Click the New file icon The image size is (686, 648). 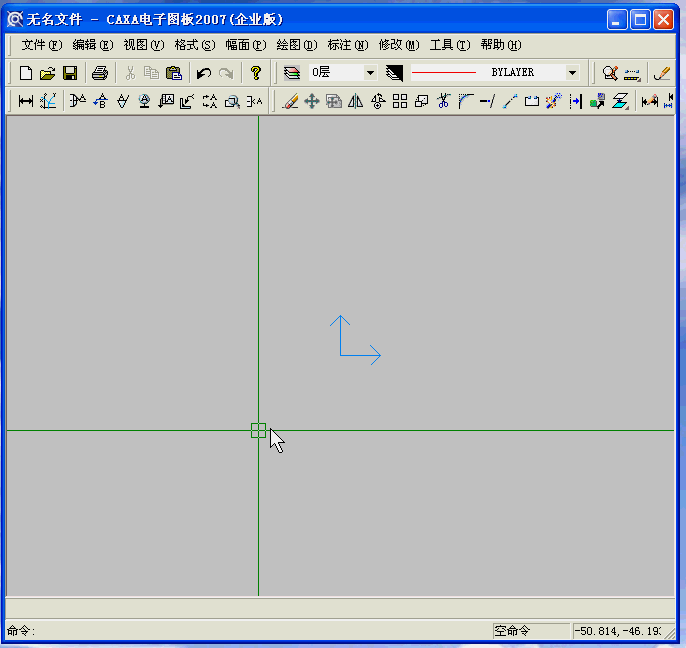[26, 73]
